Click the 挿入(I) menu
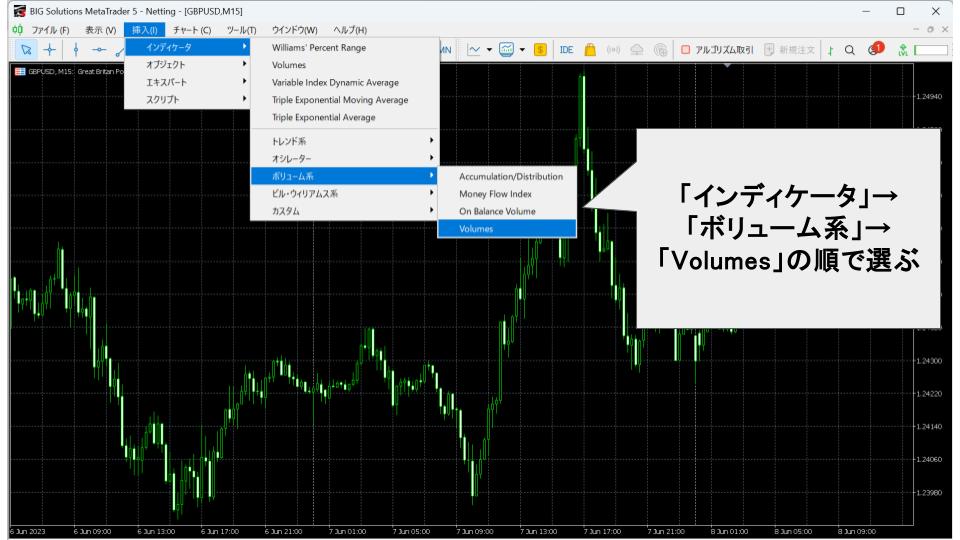Screen dimensions: 960x540 point(144,29)
